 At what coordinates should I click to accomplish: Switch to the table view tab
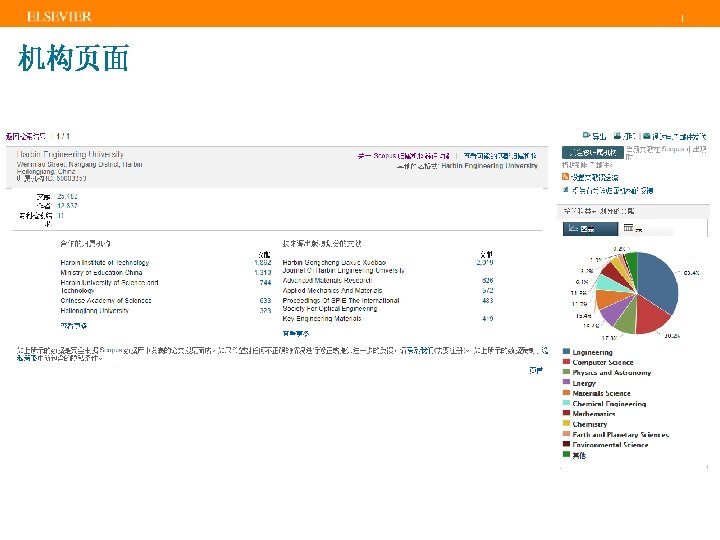click(645, 228)
